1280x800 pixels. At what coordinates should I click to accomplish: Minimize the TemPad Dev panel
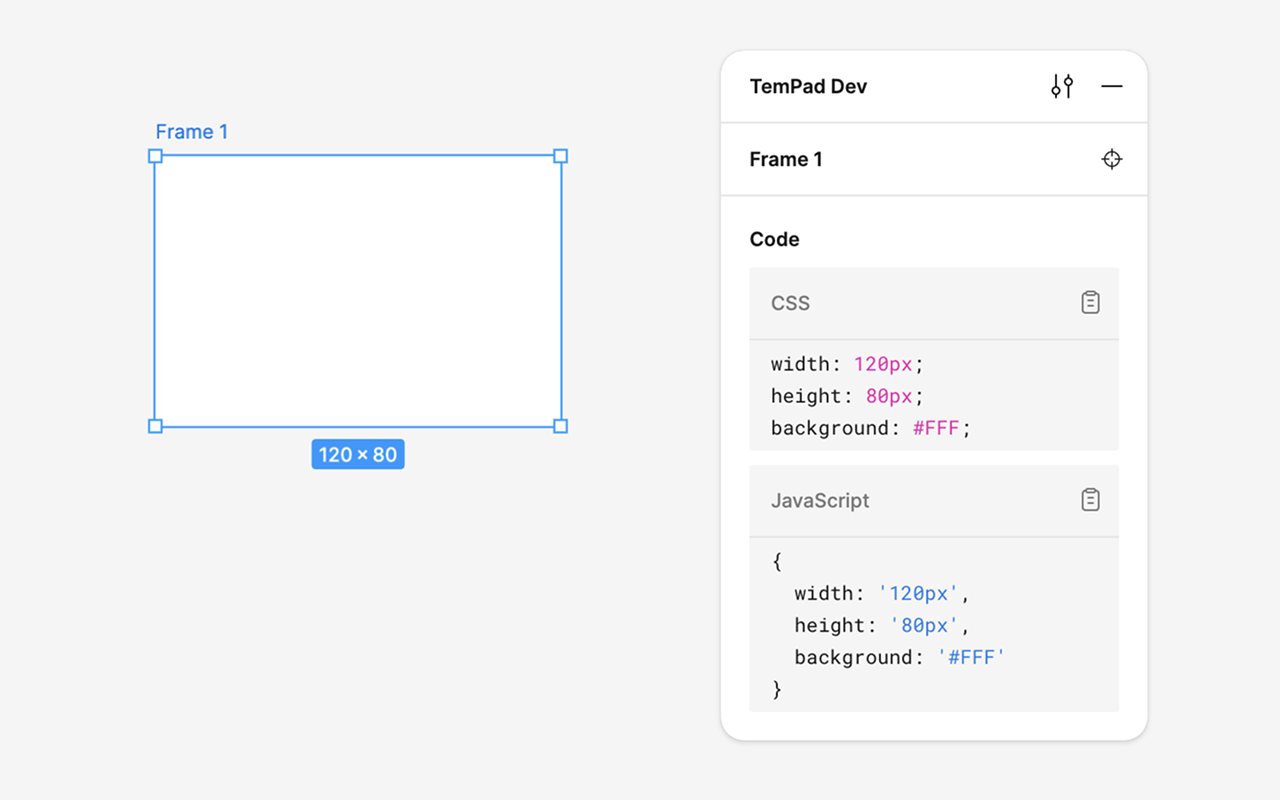(1112, 86)
